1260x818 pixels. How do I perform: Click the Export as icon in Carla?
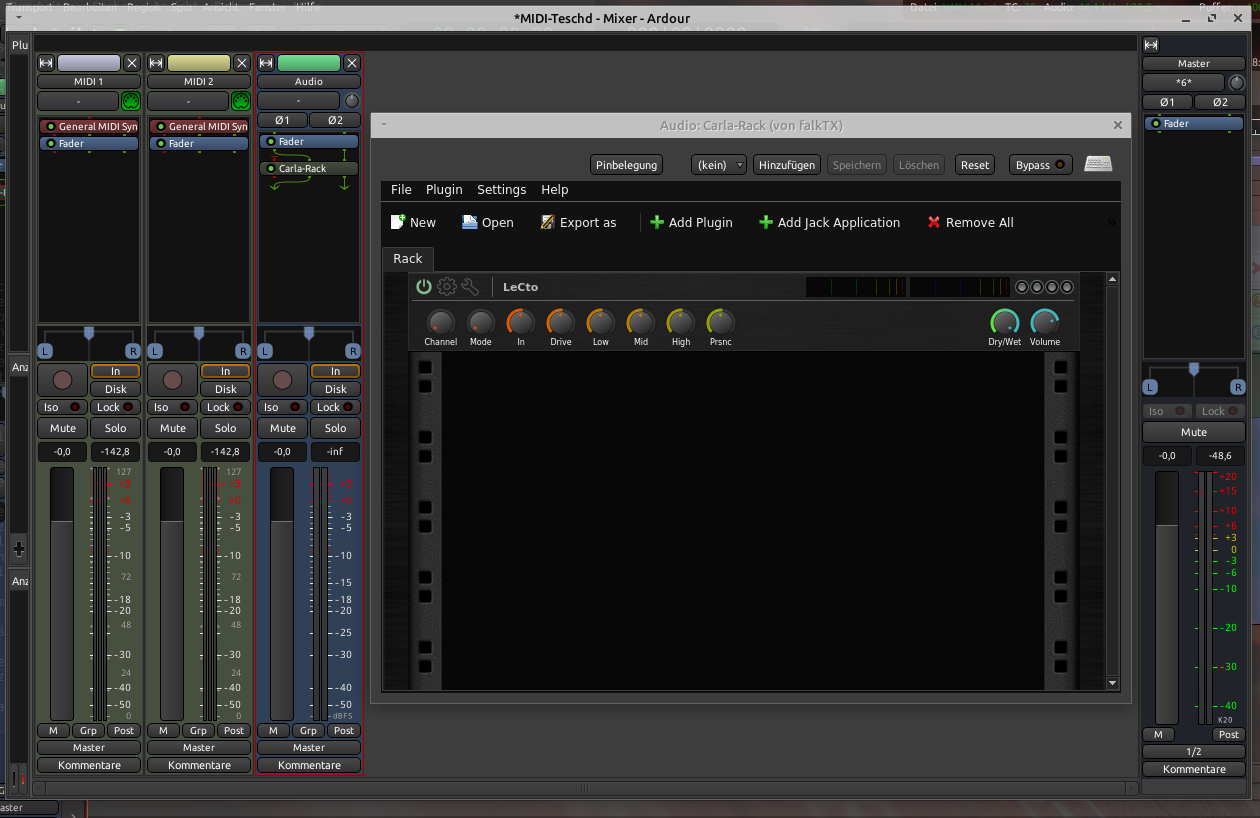coord(547,222)
